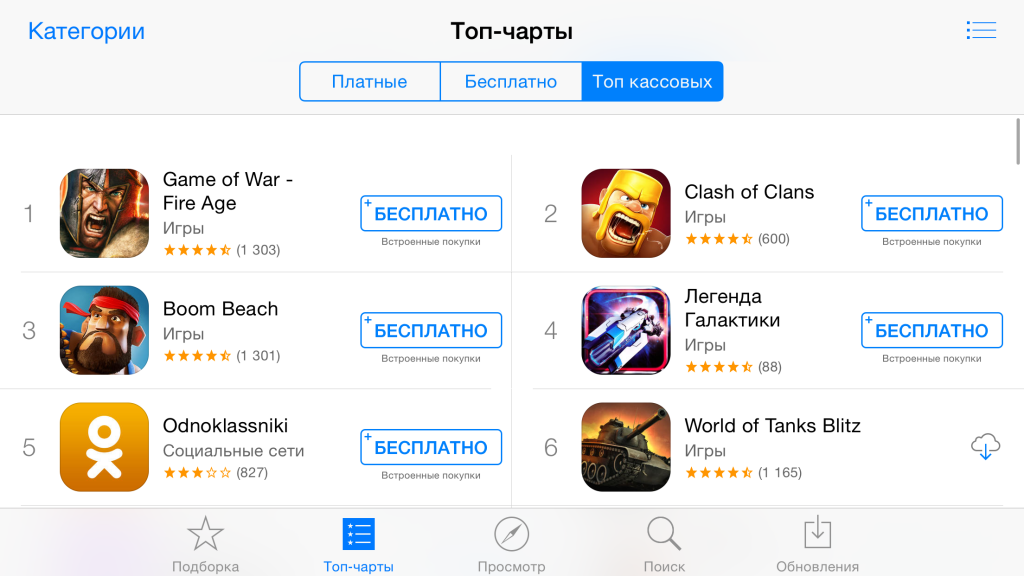
Task: Tap the Clash of Clans app icon
Action: (626, 214)
